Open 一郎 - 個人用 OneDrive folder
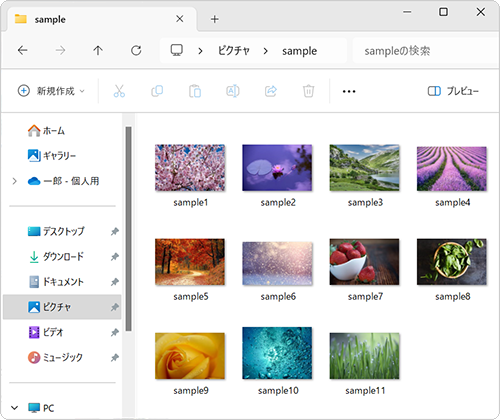500x420 pixels. click(63, 181)
